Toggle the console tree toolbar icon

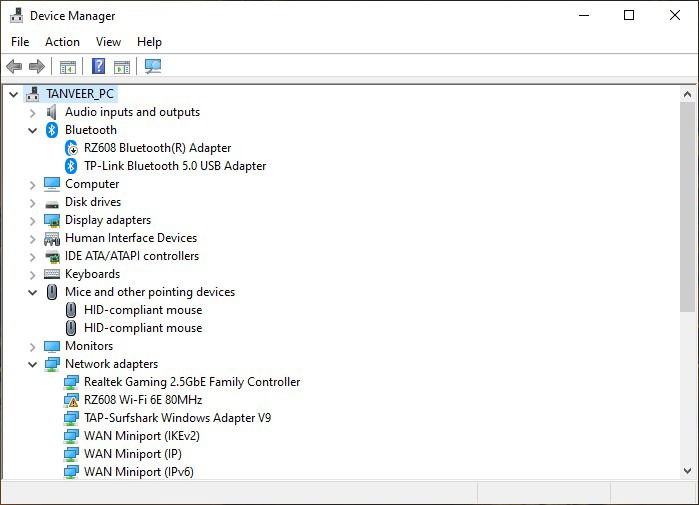[68, 67]
